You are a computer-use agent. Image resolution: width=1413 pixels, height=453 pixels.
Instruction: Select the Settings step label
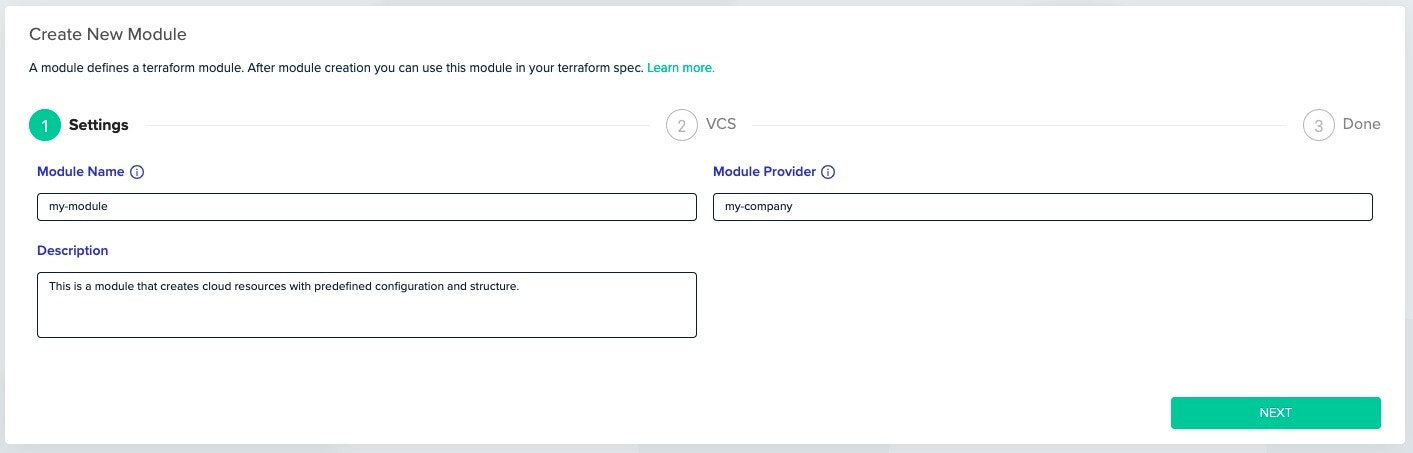(x=98, y=125)
